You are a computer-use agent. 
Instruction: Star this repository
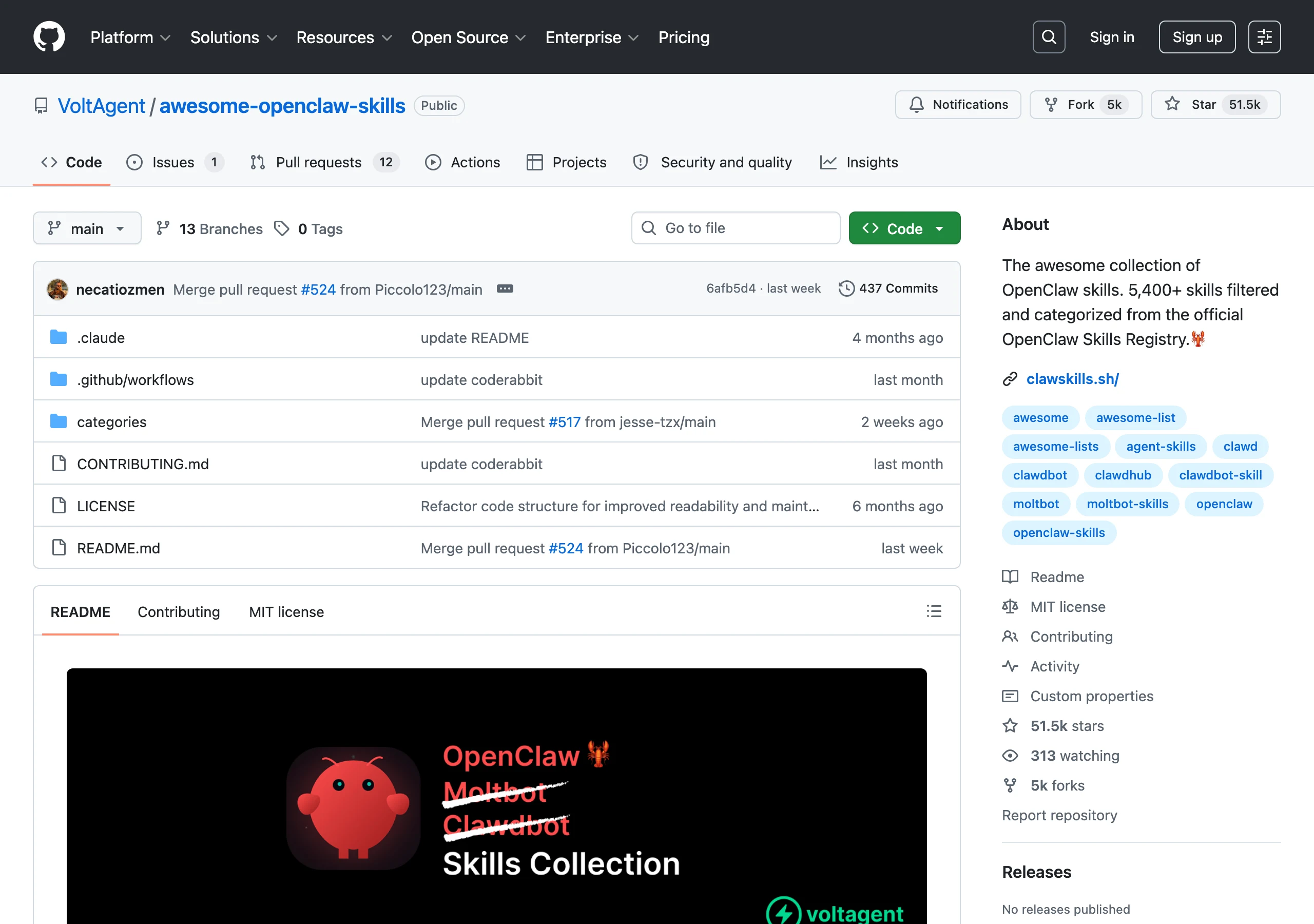[x=1215, y=105]
